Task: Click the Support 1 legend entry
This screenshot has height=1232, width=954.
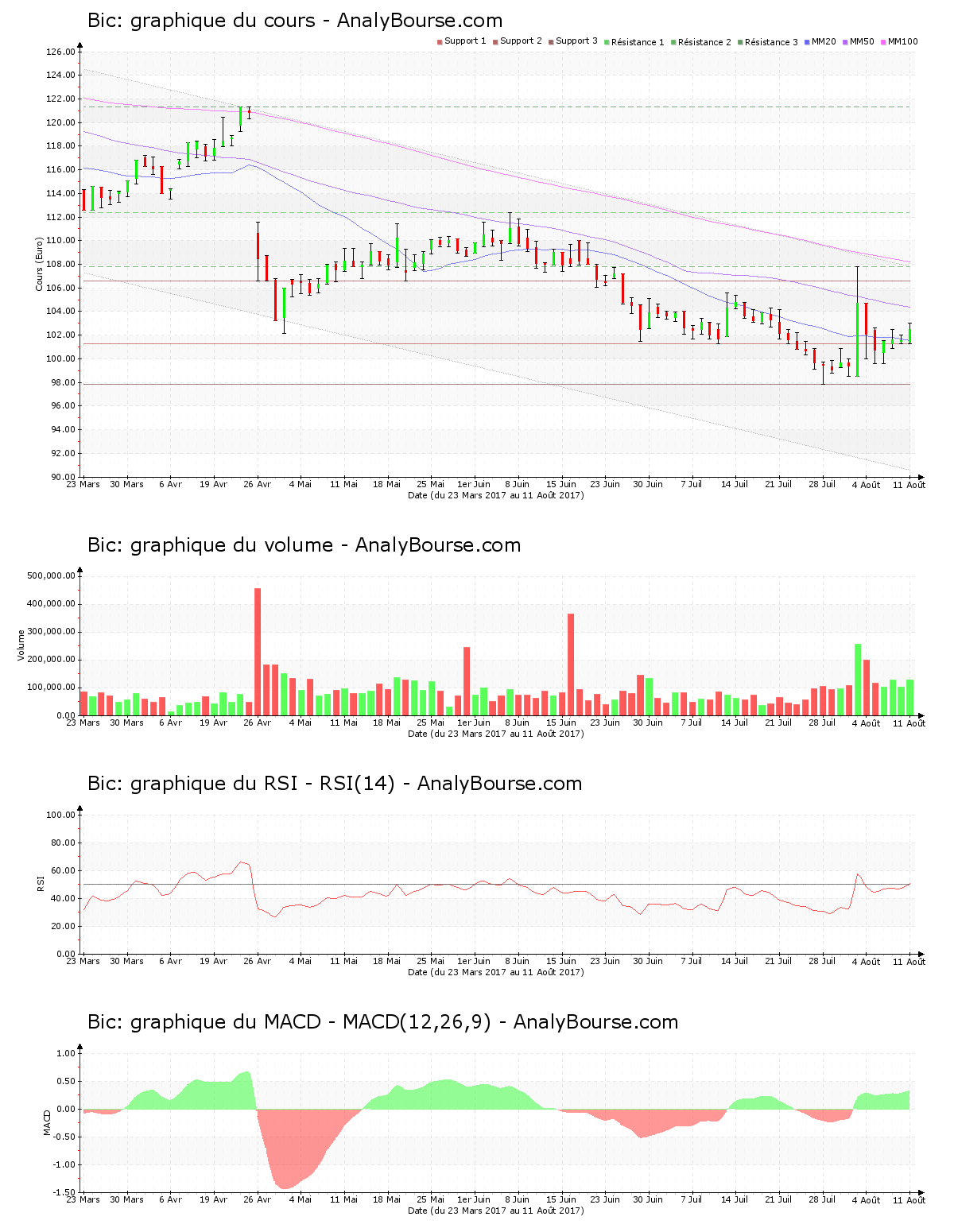Action: point(462,41)
